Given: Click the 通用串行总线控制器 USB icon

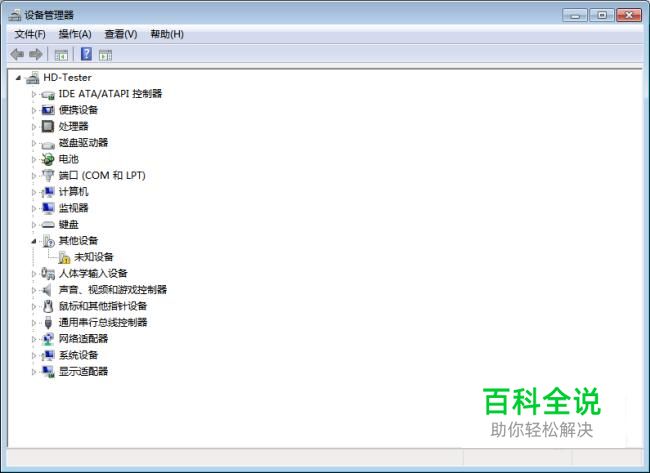Looking at the screenshot, I should 48,323.
